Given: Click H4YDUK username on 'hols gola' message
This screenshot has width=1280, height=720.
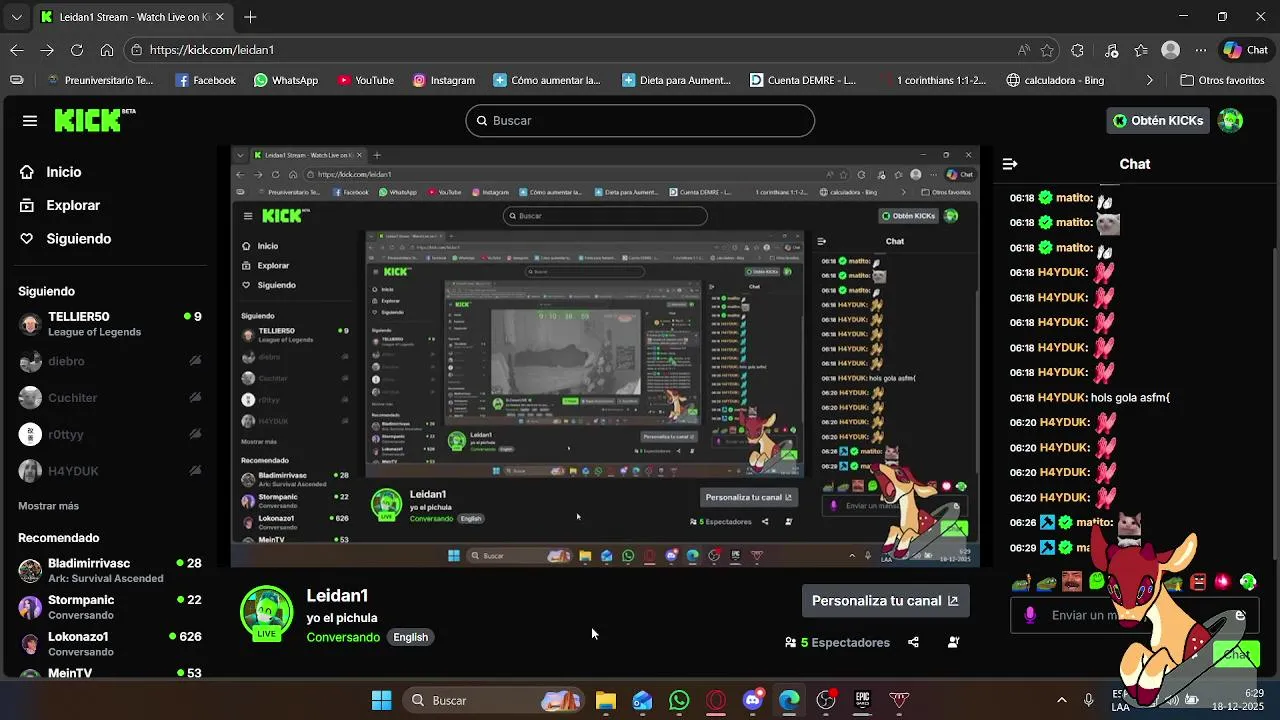Looking at the screenshot, I should coord(1062,398).
